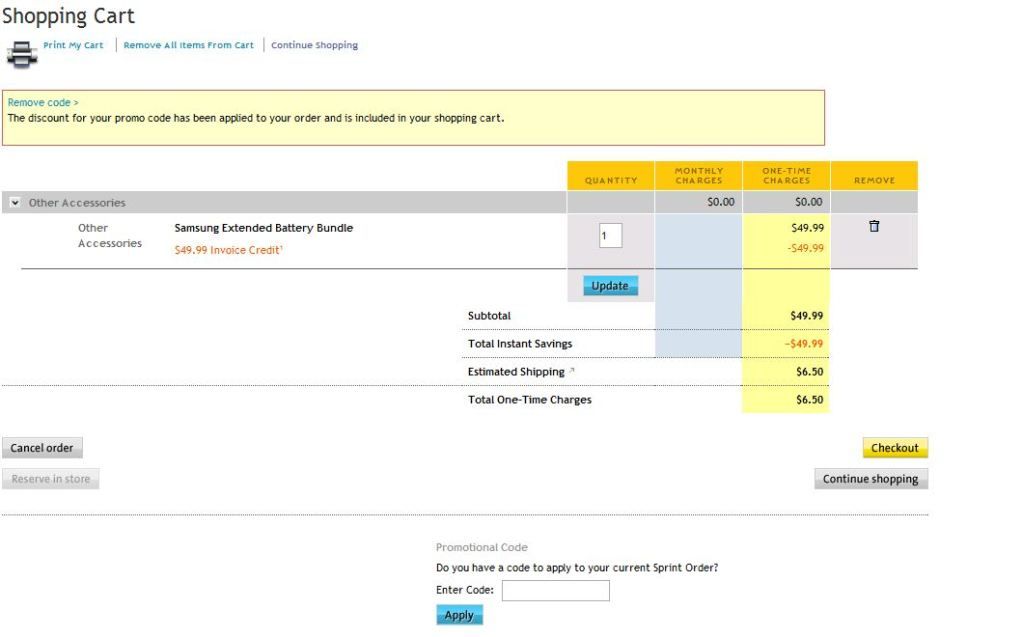Screen dimensions: 1023x637
Task: Click the Promotional Code heading
Action: [x=481, y=547]
